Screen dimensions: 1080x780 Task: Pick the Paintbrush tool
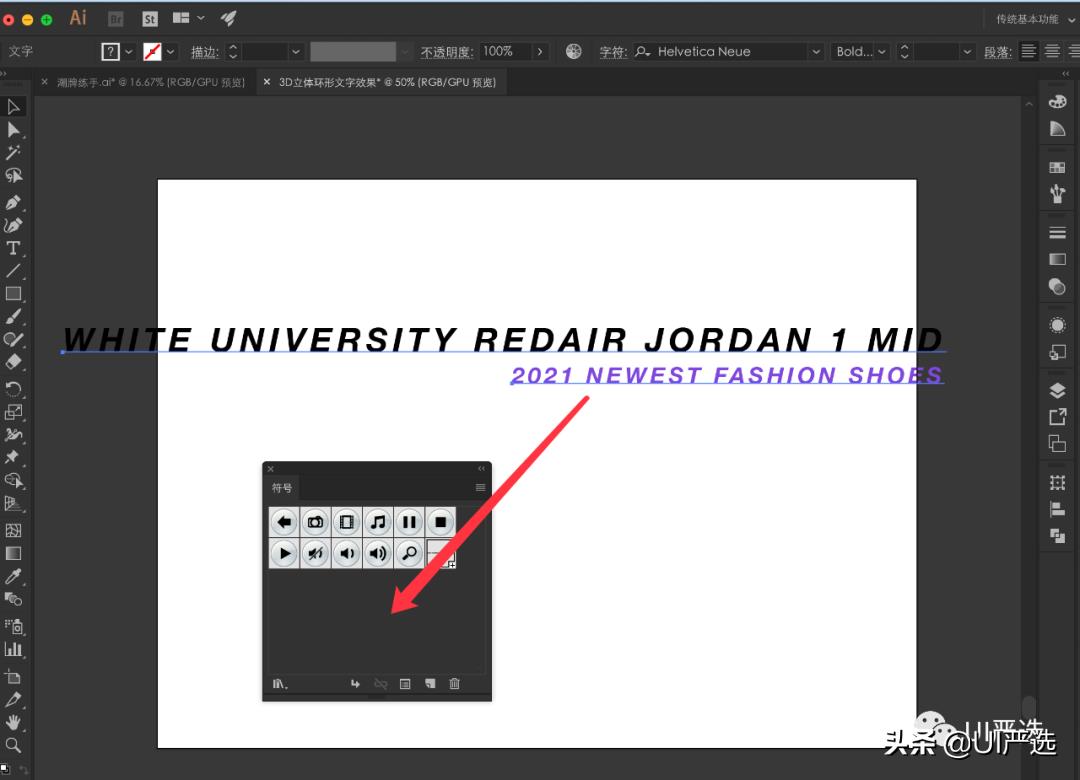13,316
